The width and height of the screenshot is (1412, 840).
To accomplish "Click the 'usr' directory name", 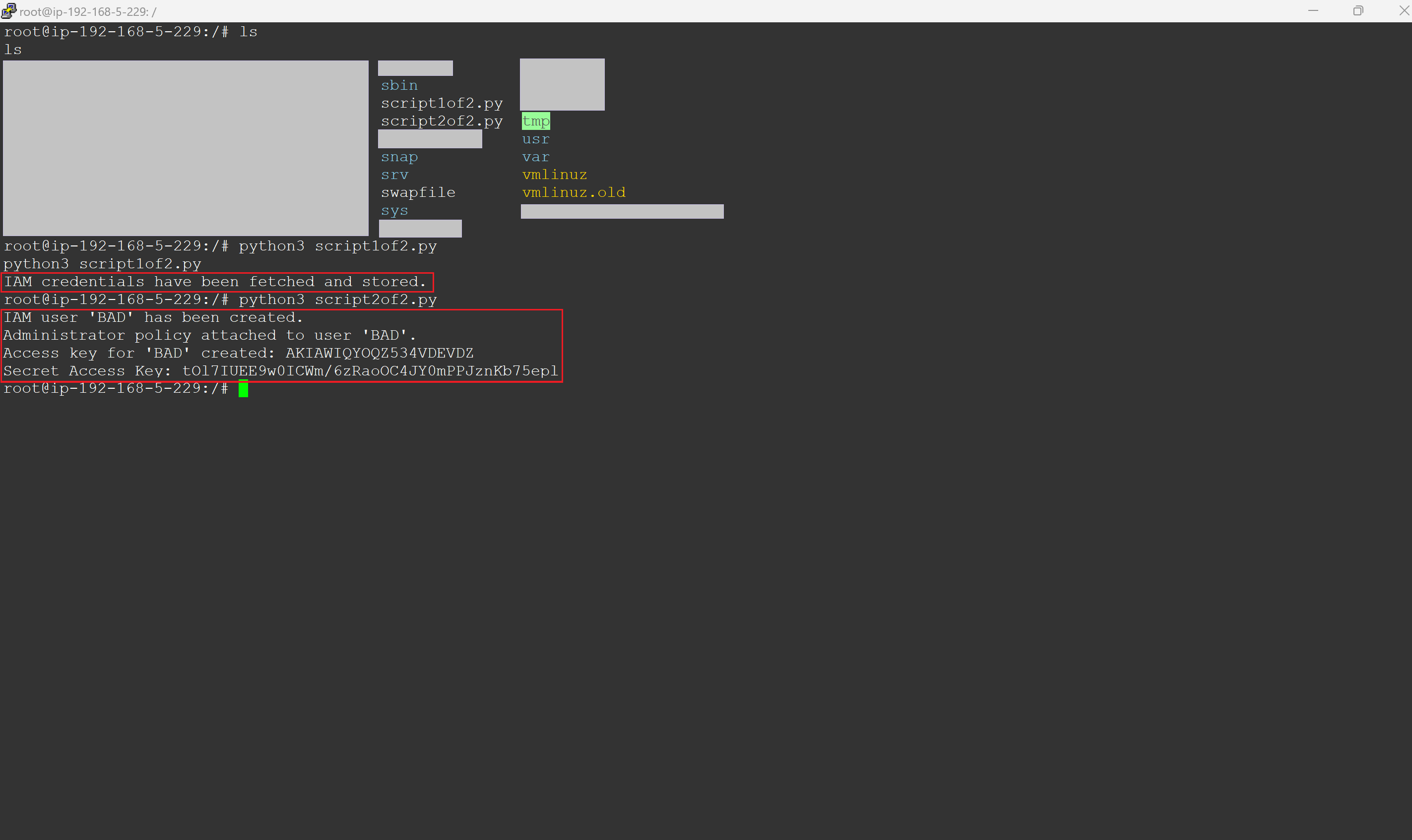I will (x=536, y=139).
